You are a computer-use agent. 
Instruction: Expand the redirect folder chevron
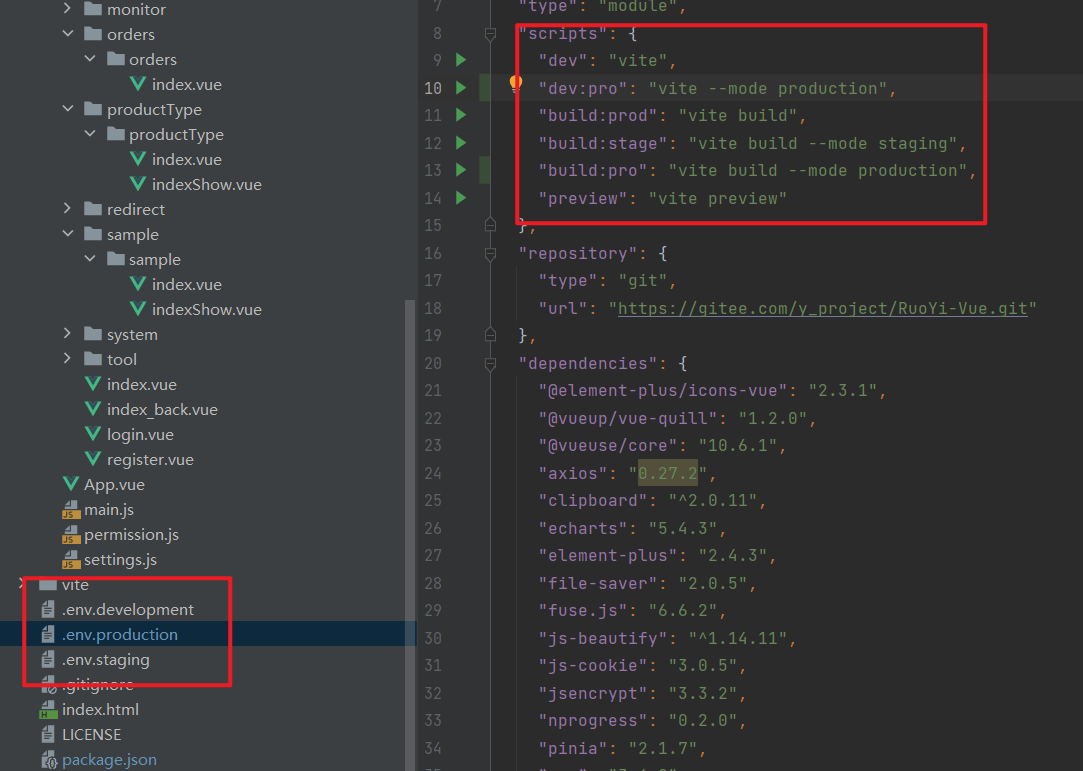(x=67, y=208)
